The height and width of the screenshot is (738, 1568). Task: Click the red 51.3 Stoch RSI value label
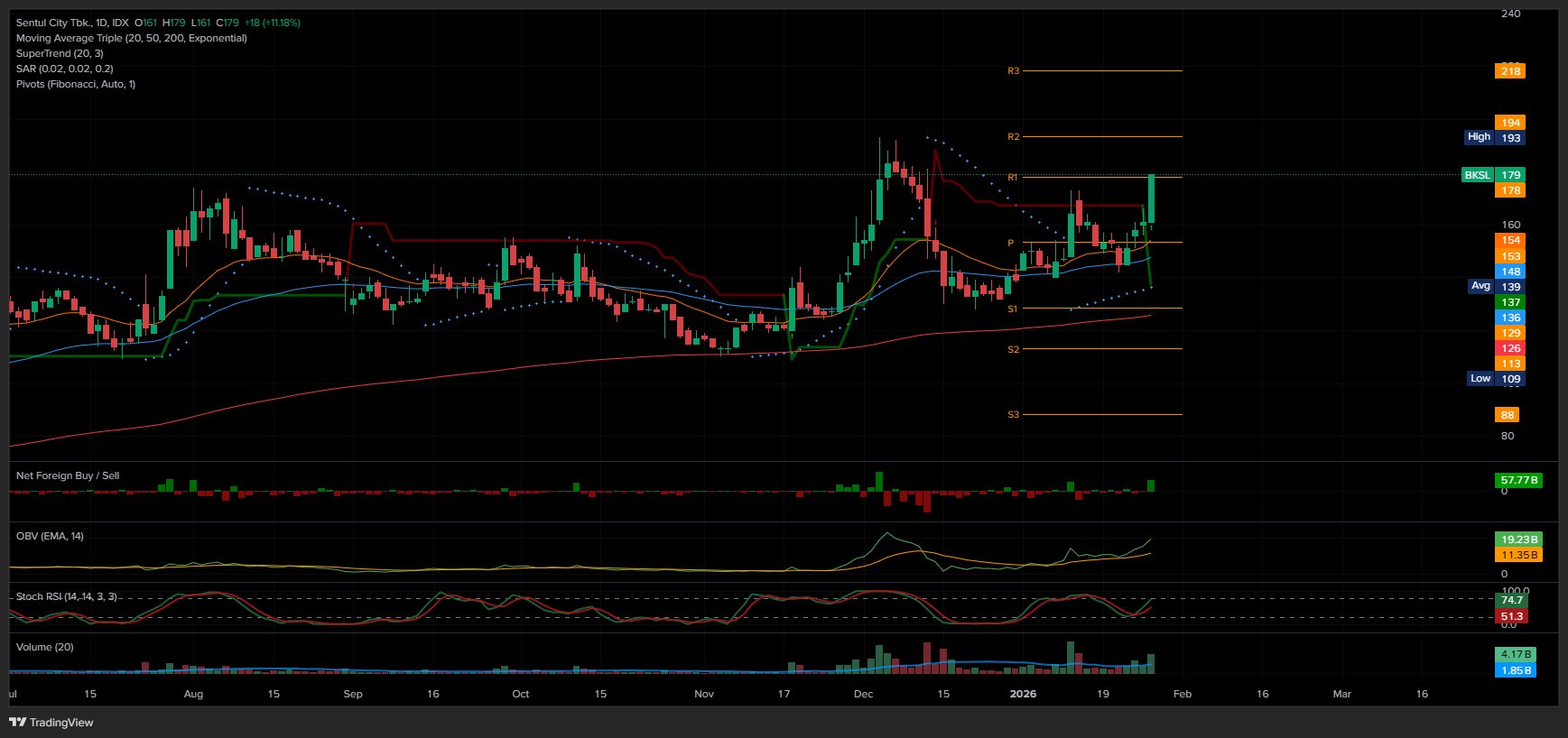pyautogui.click(x=1511, y=616)
